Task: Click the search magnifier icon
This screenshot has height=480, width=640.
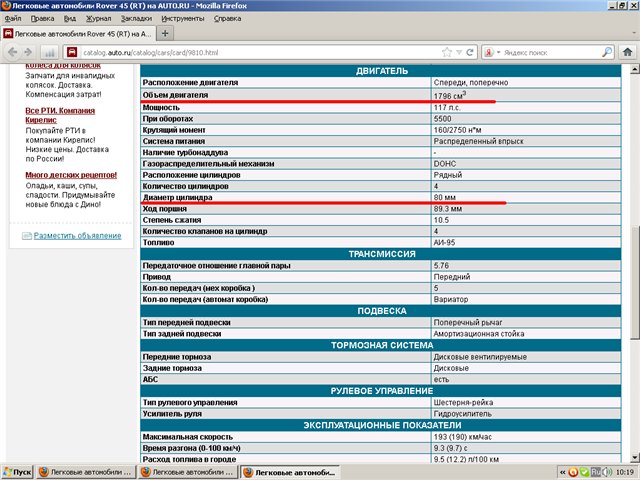Action: (x=607, y=52)
